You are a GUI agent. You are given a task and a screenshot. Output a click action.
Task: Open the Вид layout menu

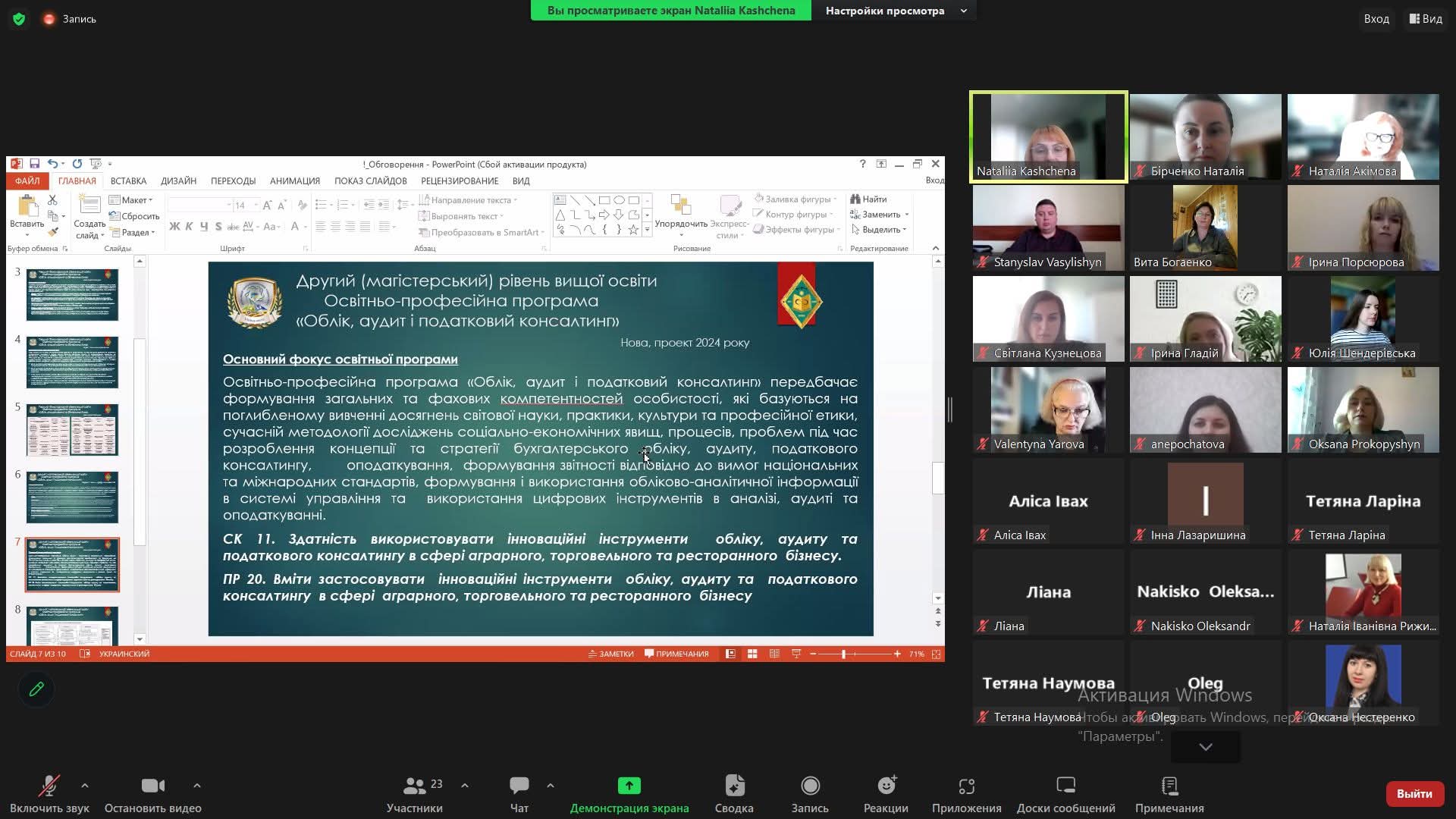(1426, 19)
